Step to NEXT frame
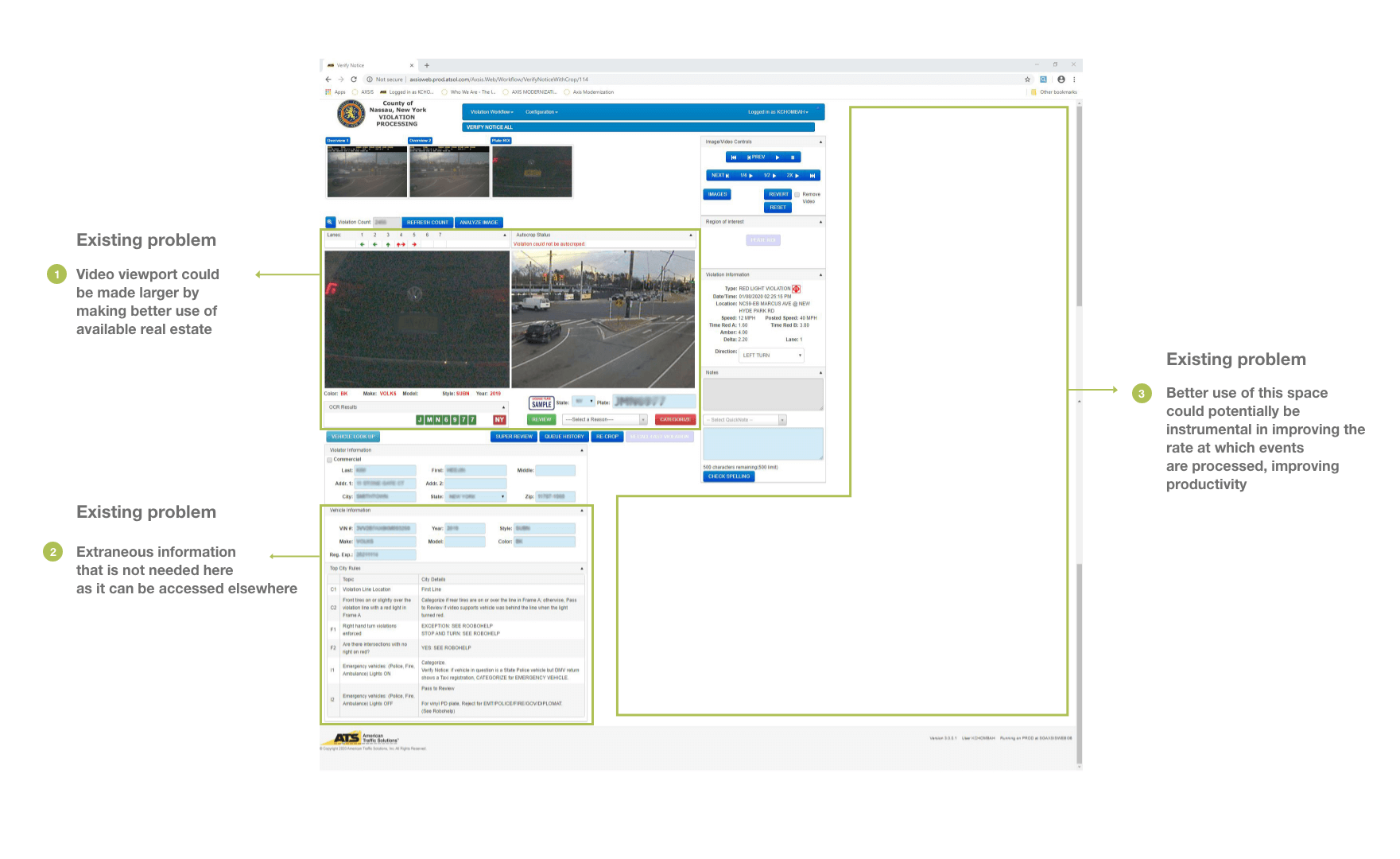 [720, 176]
